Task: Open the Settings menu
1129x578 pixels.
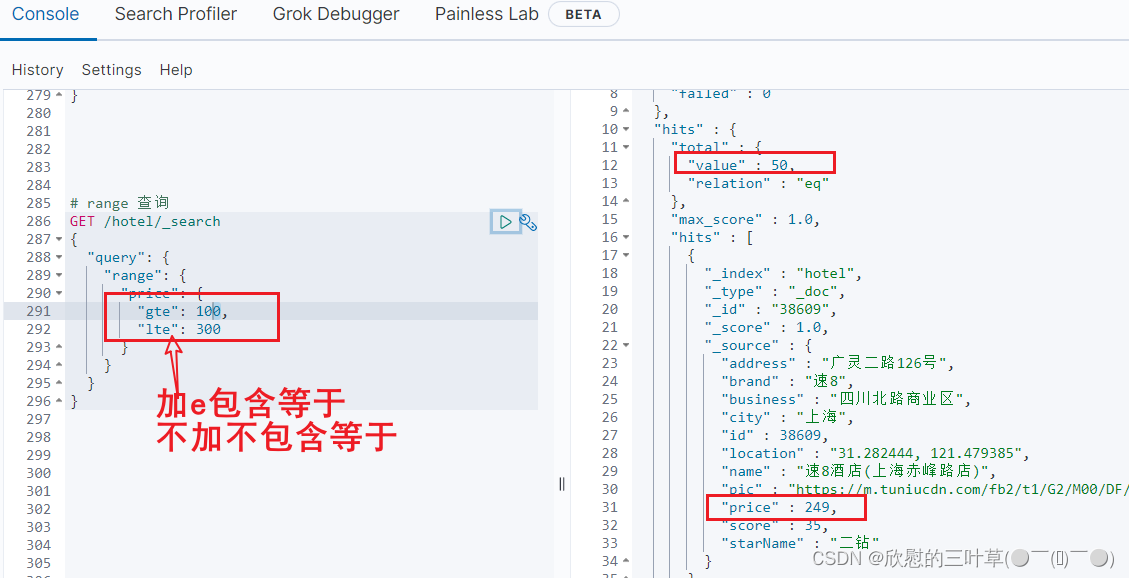Action: pyautogui.click(x=111, y=69)
